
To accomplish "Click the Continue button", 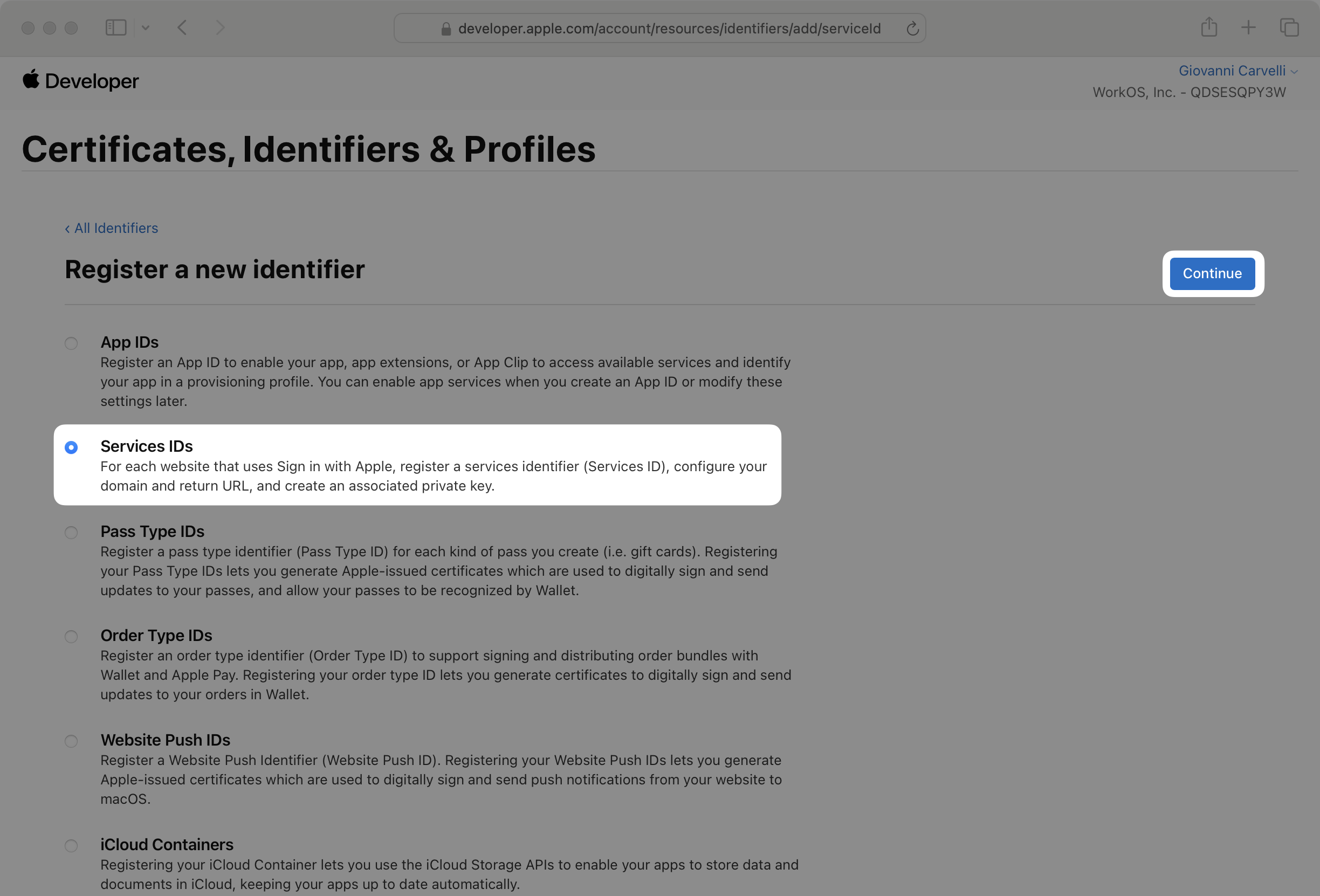I will [1213, 273].
